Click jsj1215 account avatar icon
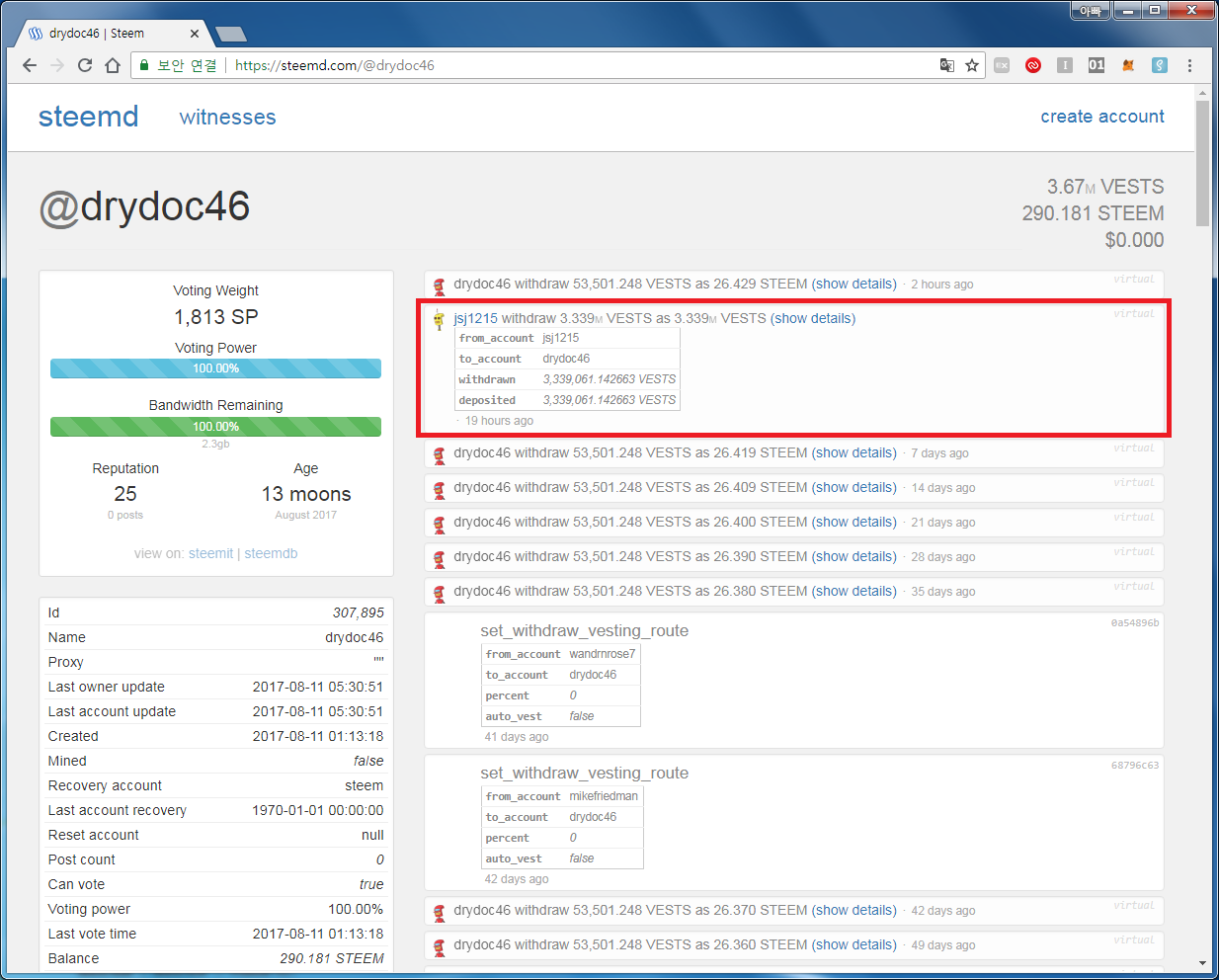Screen dimensions: 1219x980 point(440,319)
